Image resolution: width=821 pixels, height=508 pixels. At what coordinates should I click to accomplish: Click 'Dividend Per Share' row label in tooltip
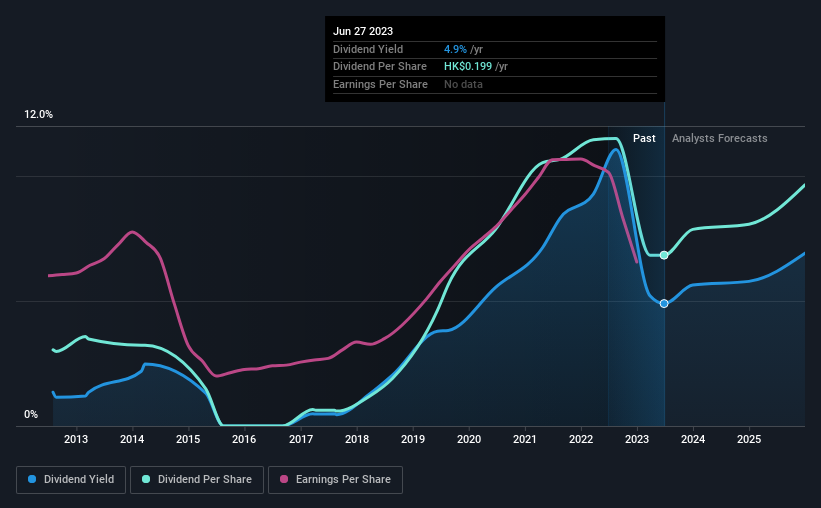click(x=380, y=67)
